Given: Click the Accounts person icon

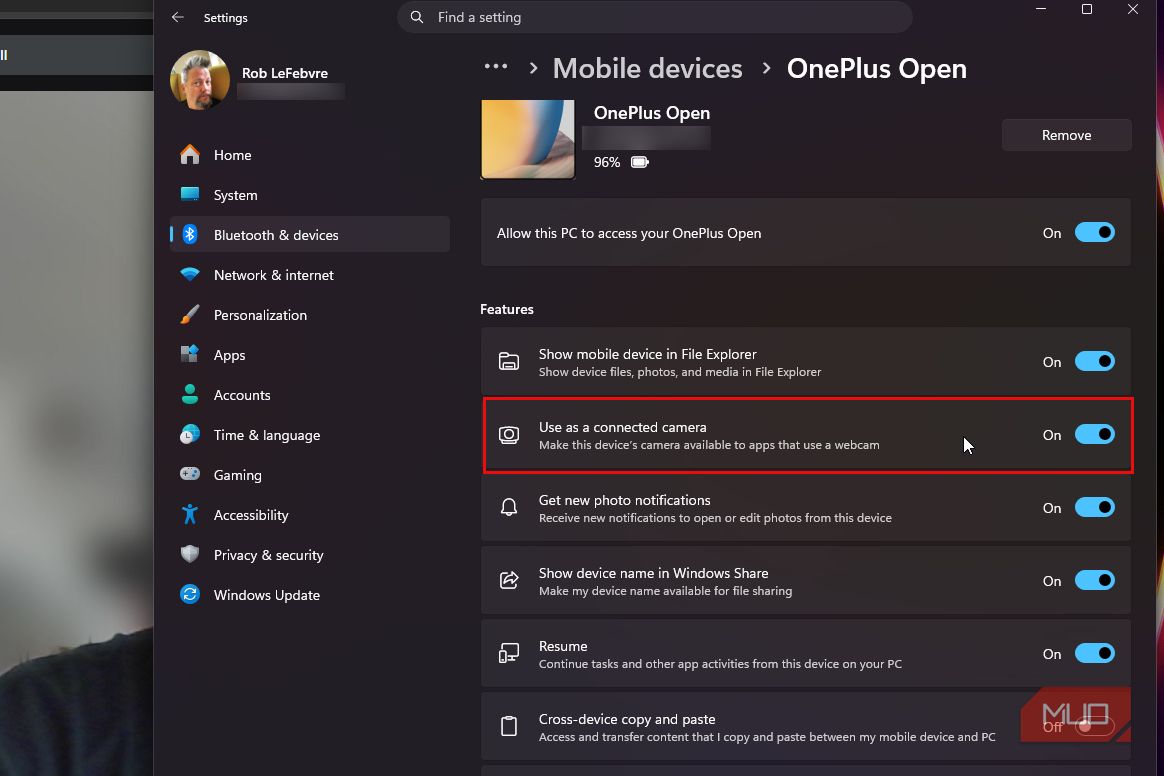Looking at the screenshot, I should (190, 394).
